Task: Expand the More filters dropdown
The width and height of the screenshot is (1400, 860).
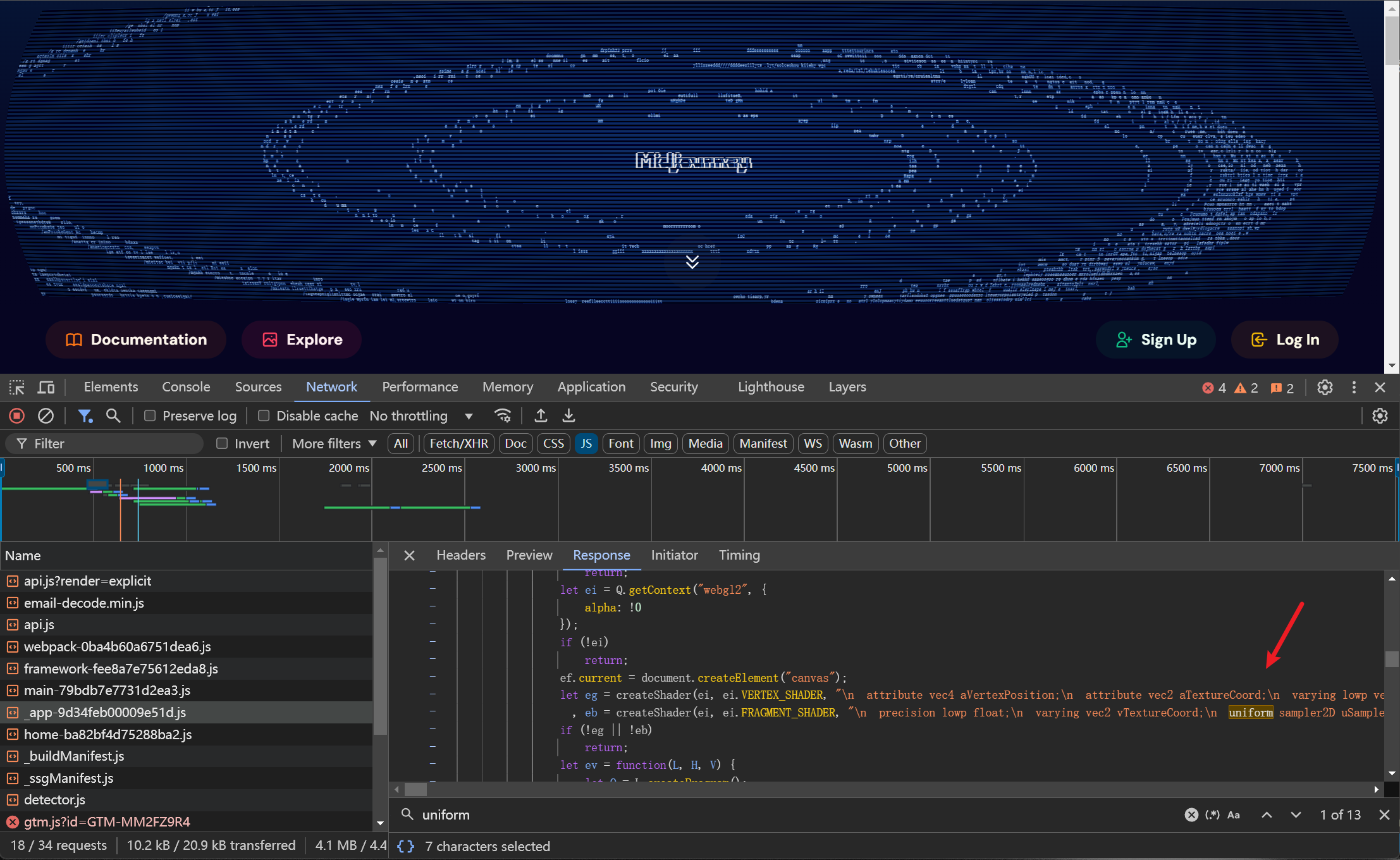Action: click(x=334, y=443)
